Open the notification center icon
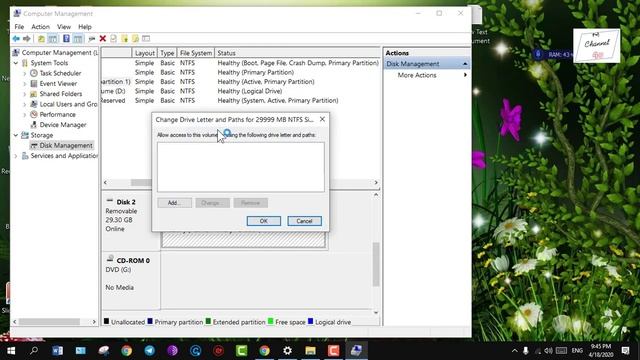The width and height of the screenshot is (640, 360). pyautogui.click(x=625, y=350)
